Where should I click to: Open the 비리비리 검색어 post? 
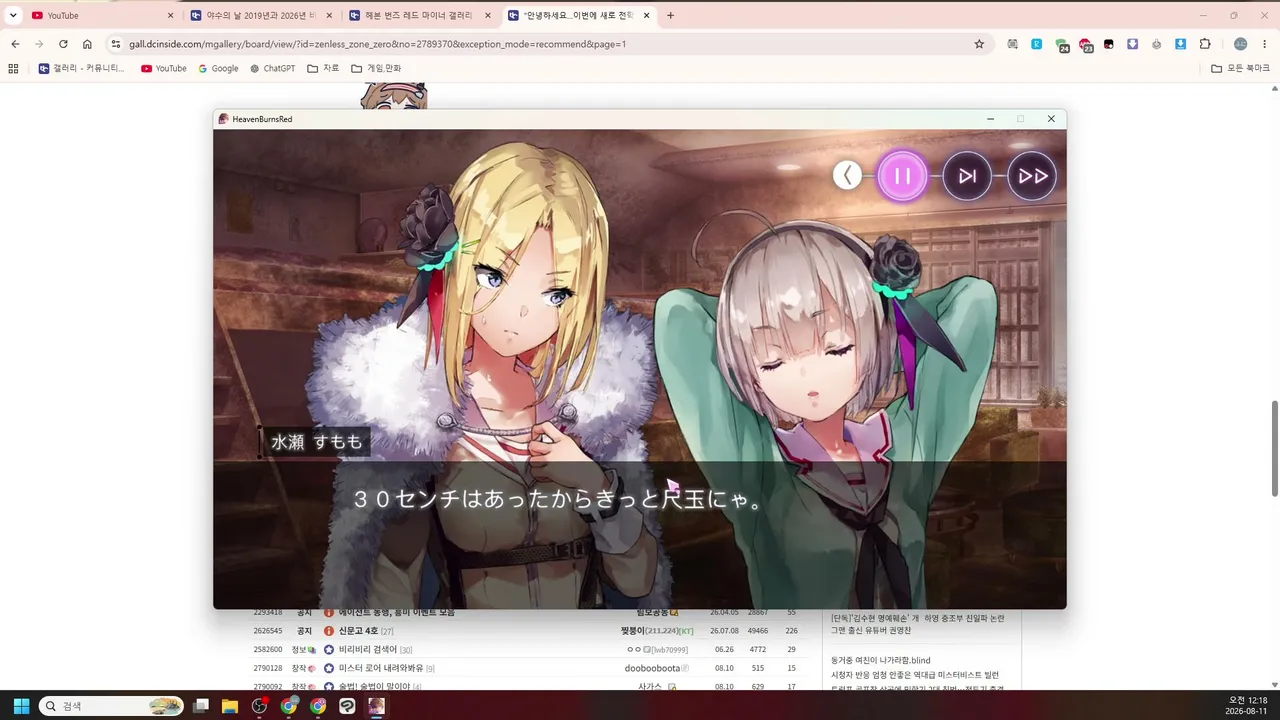point(368,649)
